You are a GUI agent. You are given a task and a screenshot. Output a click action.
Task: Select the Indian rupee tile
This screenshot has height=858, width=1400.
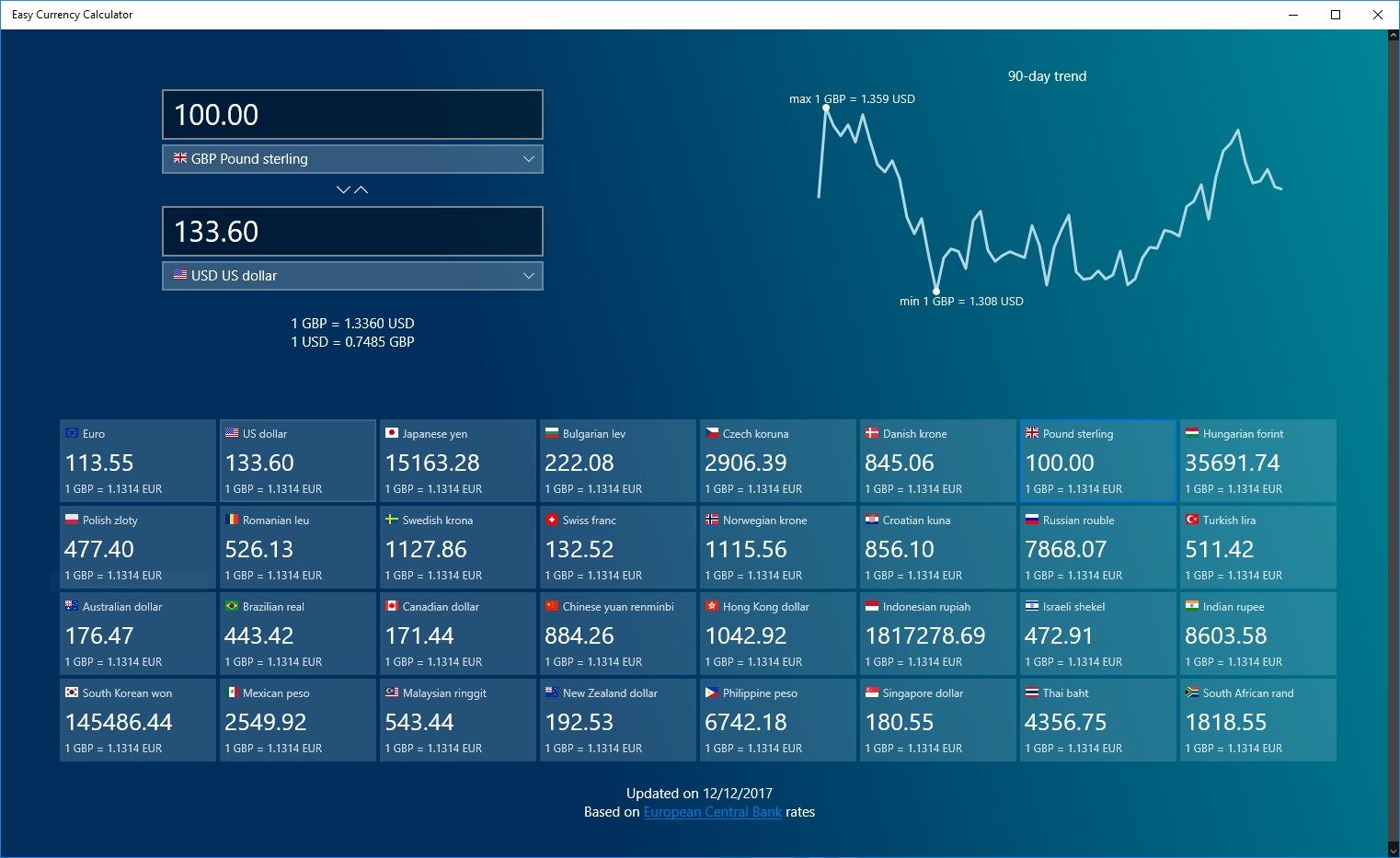(x=1258, y=634)
